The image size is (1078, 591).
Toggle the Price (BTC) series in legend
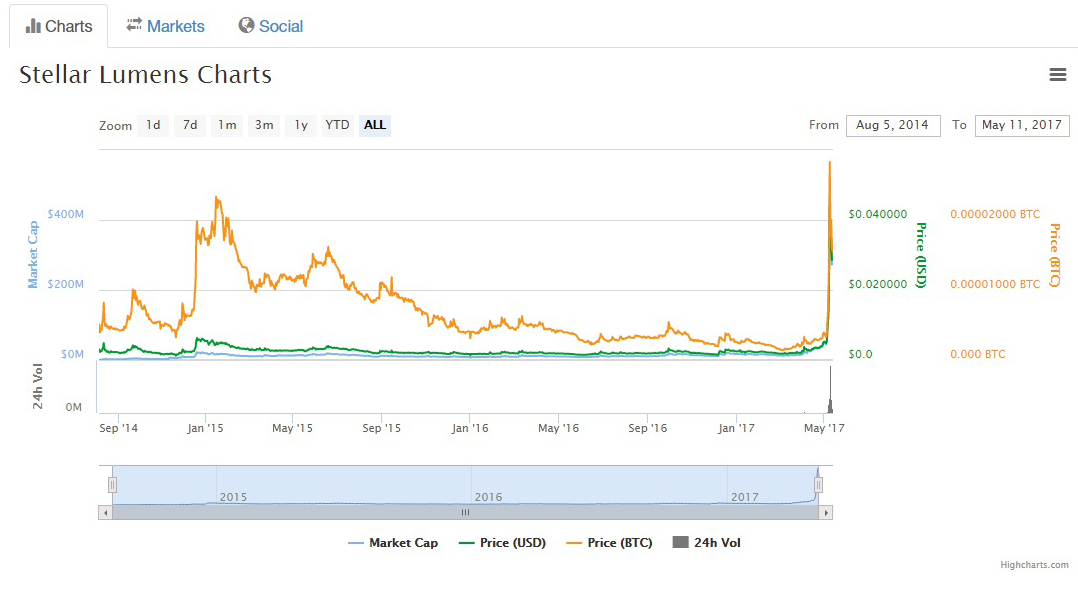[x=609, y=543]
